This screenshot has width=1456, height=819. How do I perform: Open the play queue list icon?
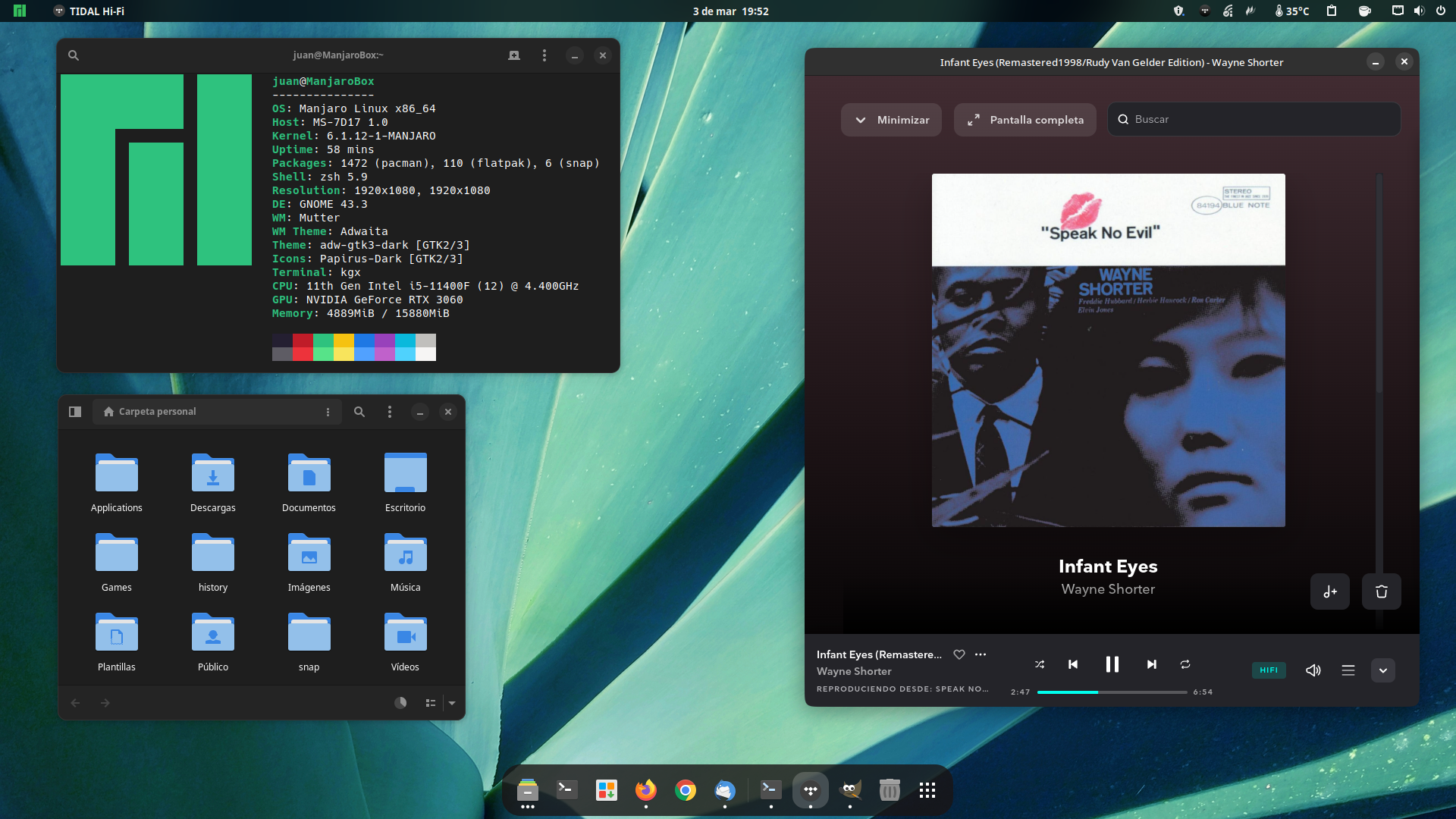1348,670
